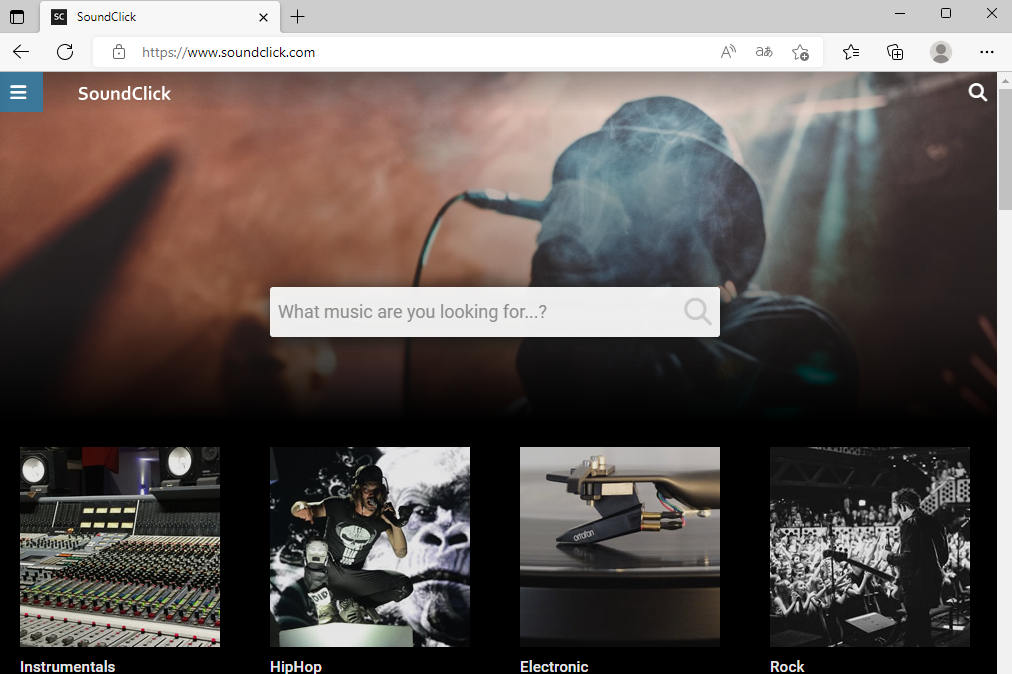Open a new tab with the plus button
This screenshot has height=674, width=1012.
point(298,17)
